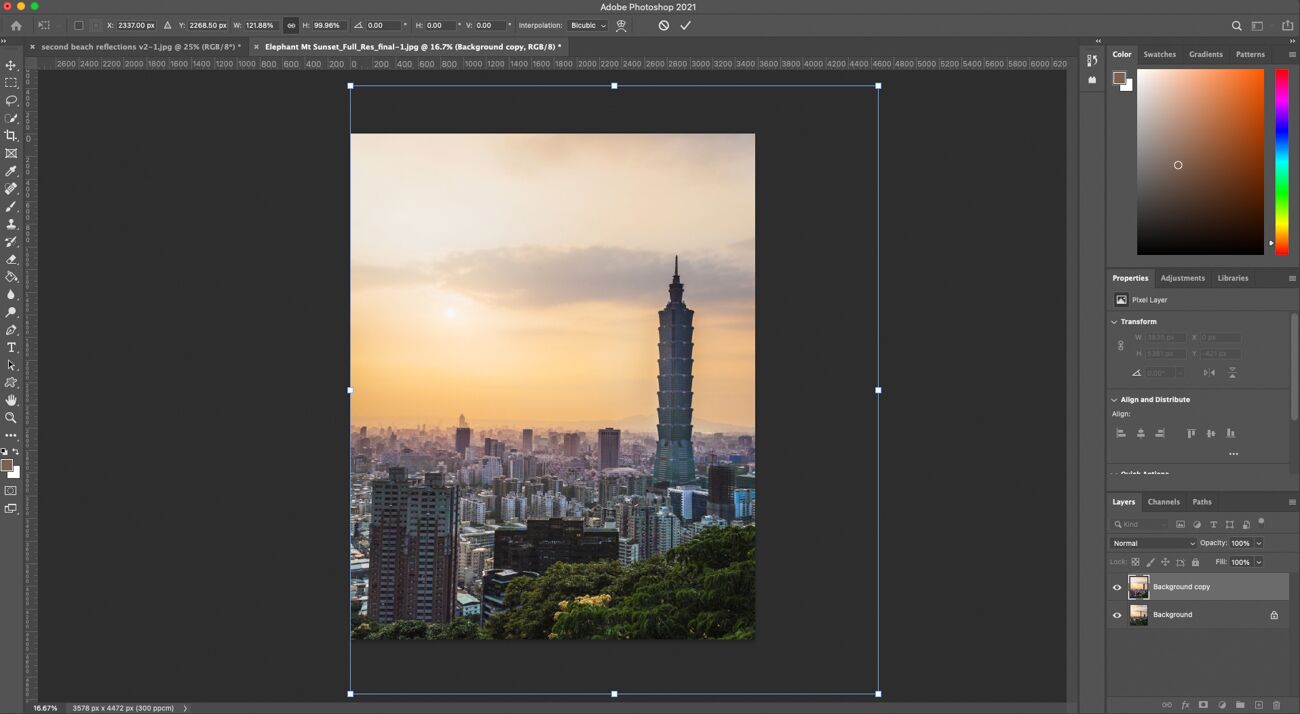The image size is (1300, 714).
Task: Commit the transform with the checkmark
Action: point(686,25)
